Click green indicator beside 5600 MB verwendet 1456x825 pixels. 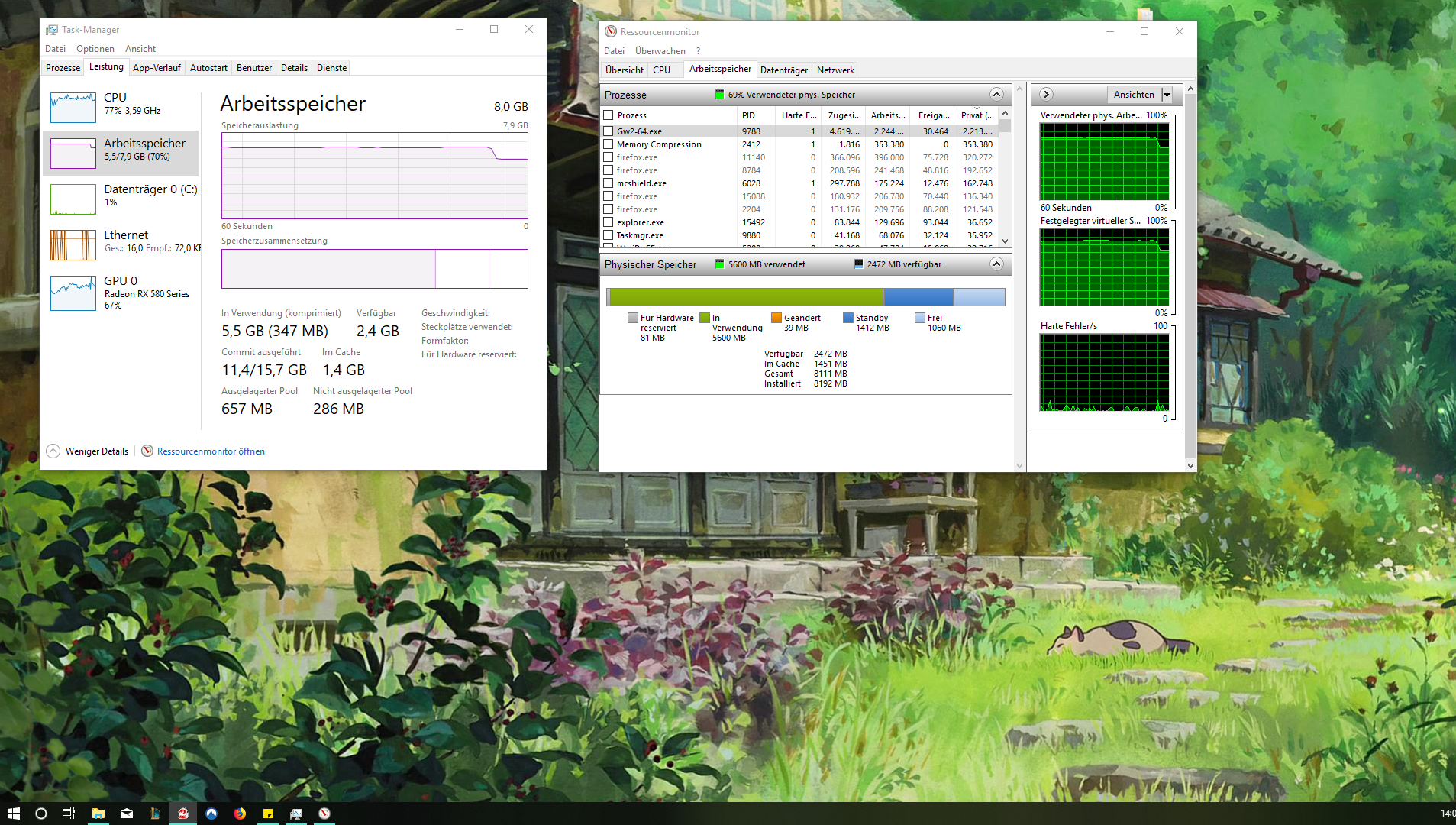coord(719,264)
